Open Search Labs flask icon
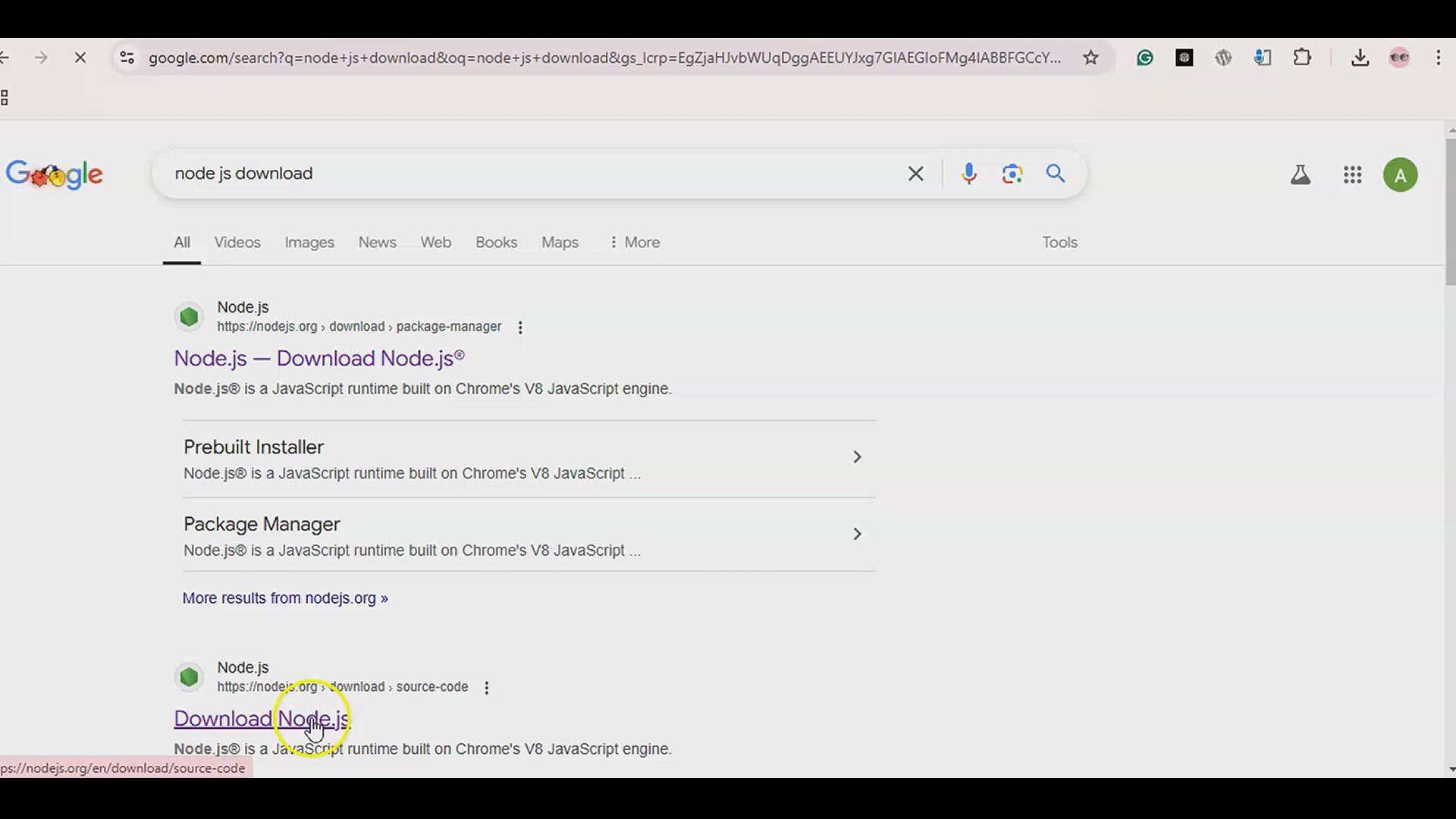The height and width of the screenshot is (819, 1456). (1301, 175)
